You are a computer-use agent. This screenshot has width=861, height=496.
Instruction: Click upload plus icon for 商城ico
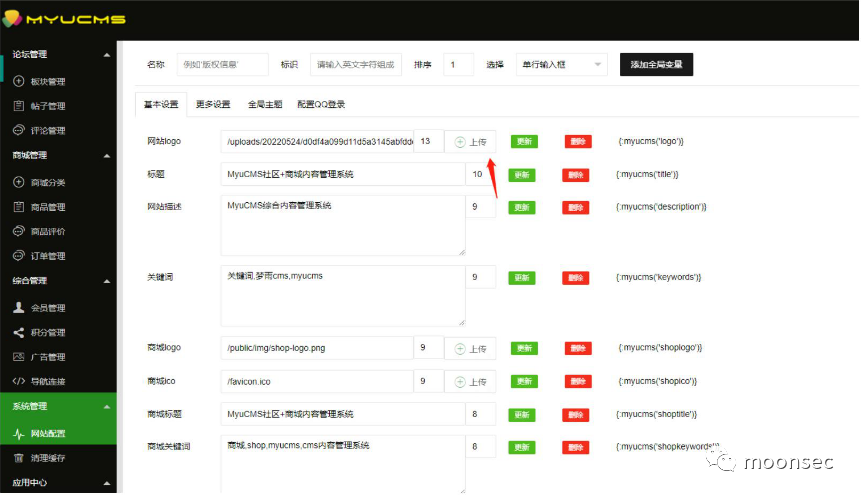click(x=460, y=382)
